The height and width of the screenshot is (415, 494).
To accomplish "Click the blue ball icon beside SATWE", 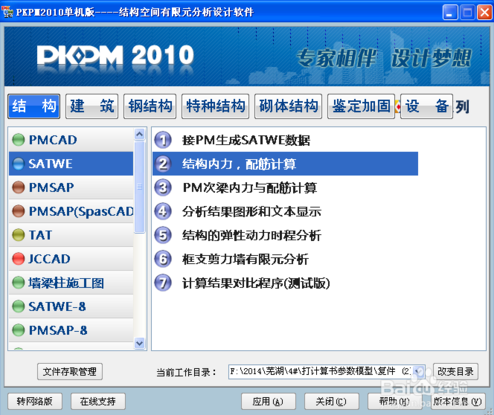I will click(18, 164).
